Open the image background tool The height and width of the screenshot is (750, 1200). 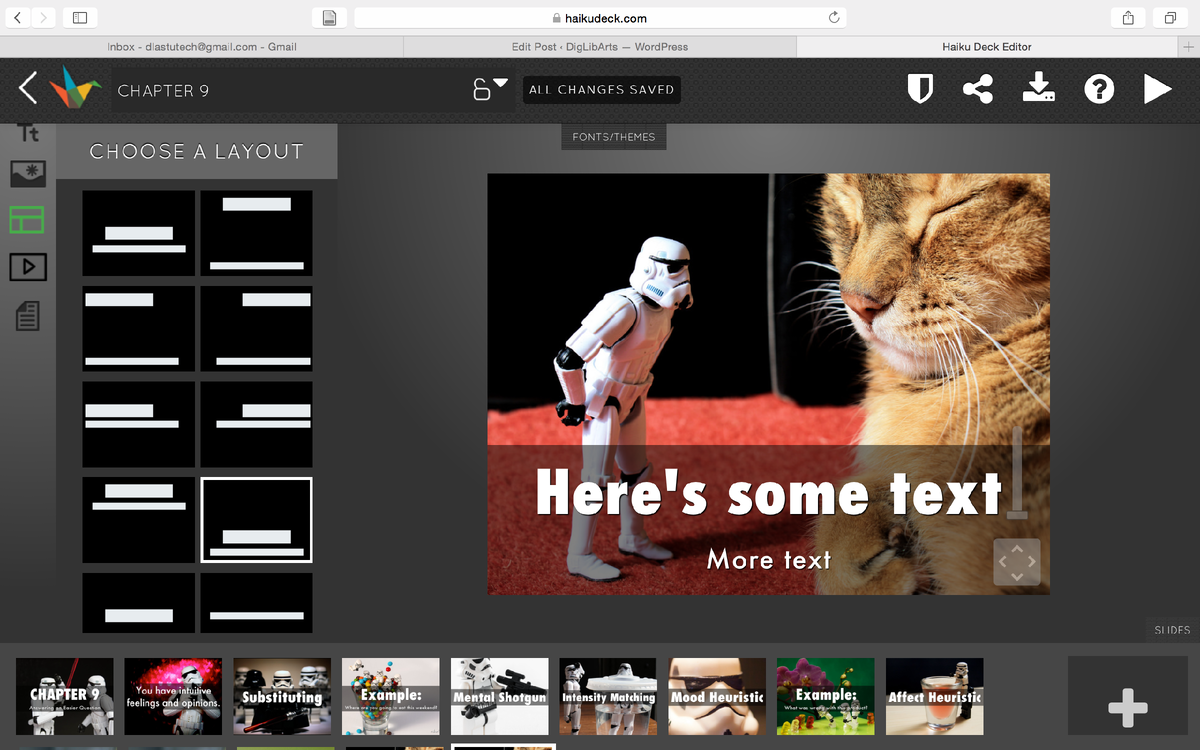(x=28, y=174)
